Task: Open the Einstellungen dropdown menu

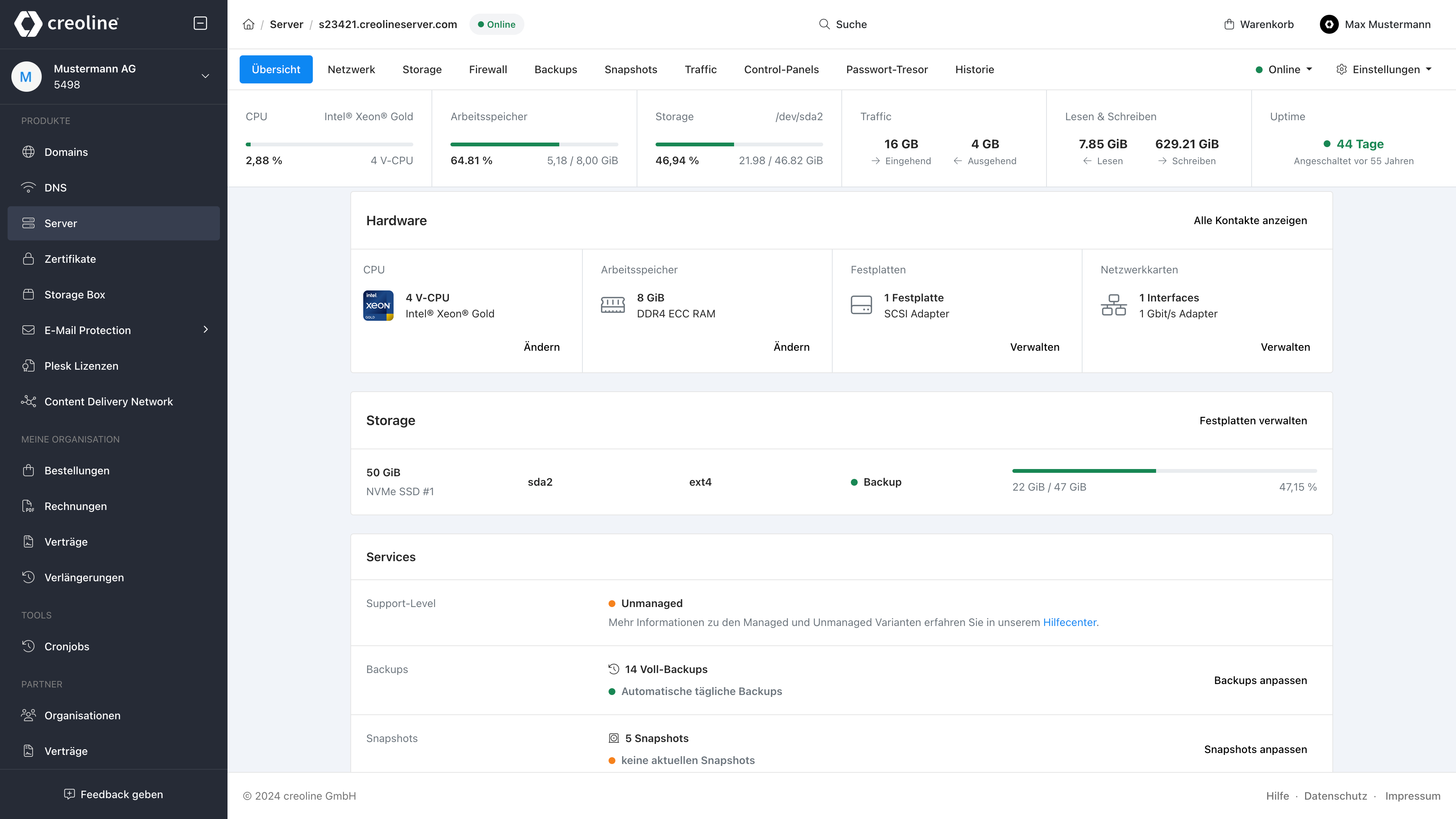Action: [x=1384, y=69]
